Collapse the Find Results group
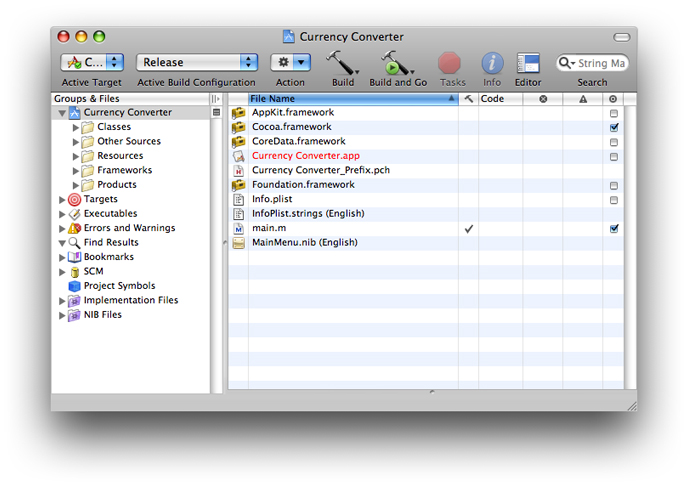The image size is (688, 486). tap(62, 243)
